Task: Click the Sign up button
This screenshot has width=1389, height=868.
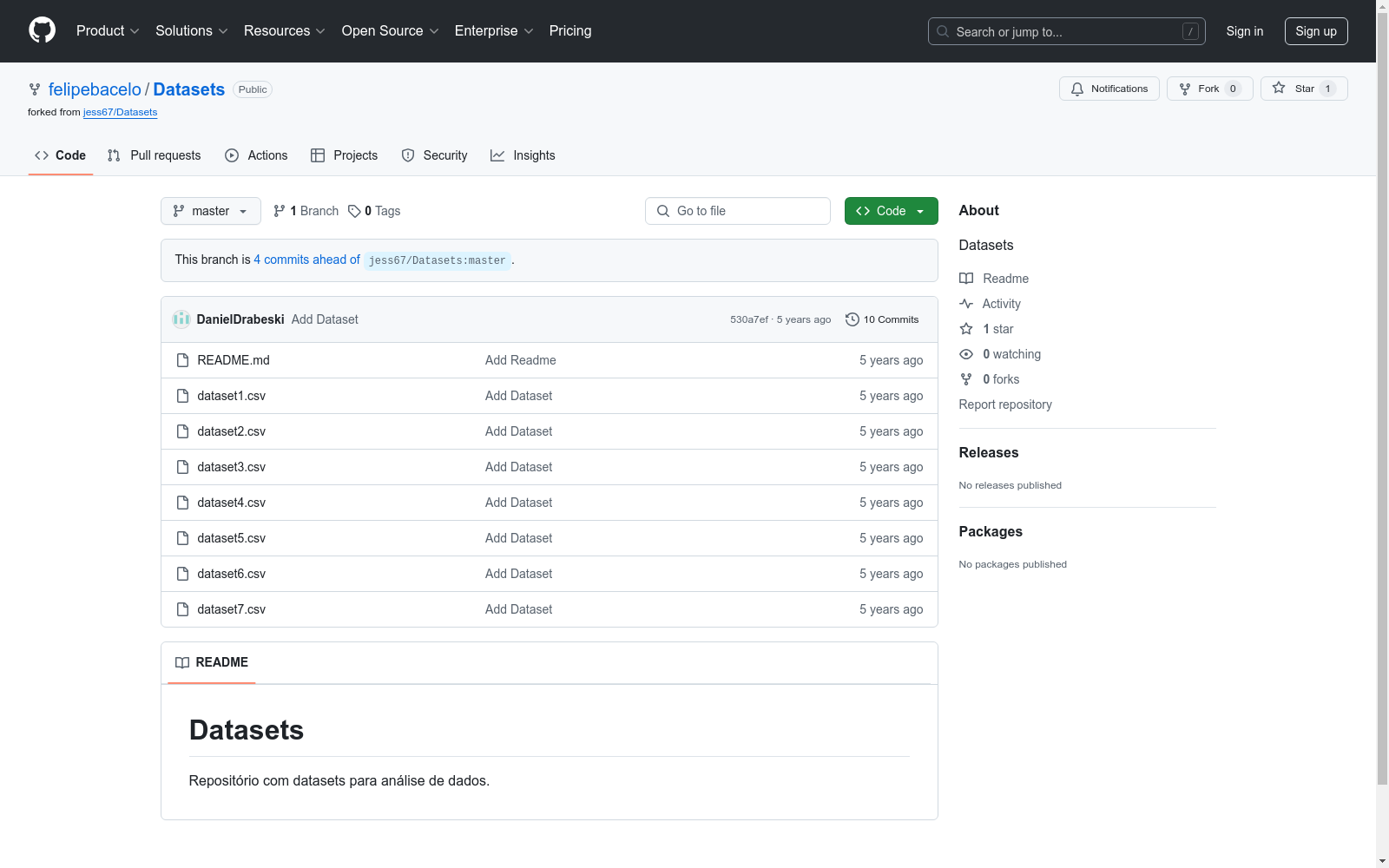Action: tap(1316, 31)
